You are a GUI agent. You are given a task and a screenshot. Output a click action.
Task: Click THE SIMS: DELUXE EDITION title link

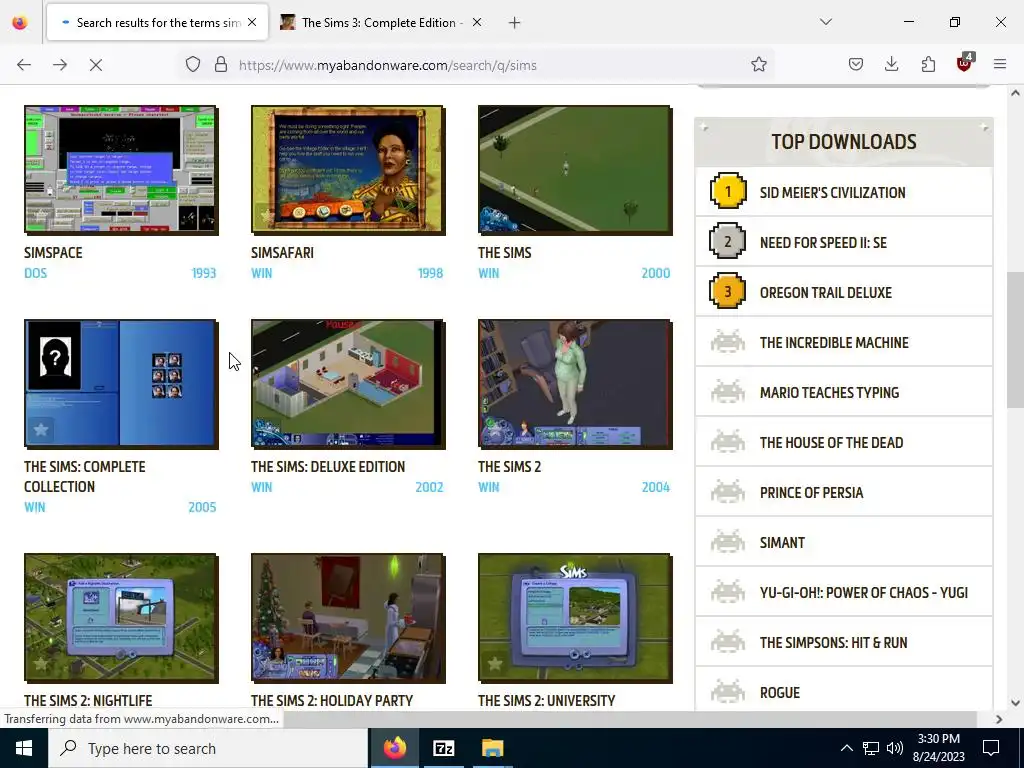click(328, 467)
